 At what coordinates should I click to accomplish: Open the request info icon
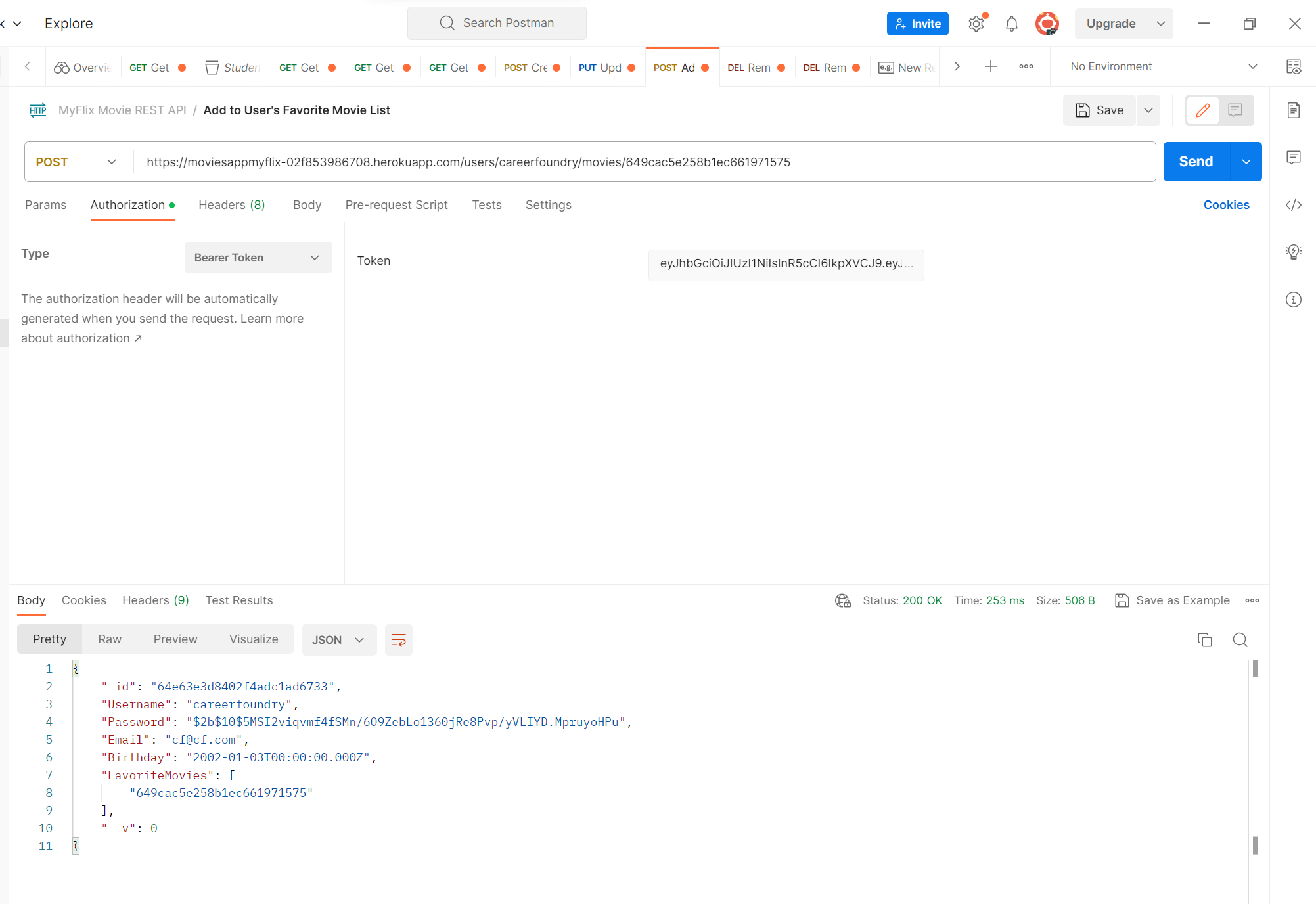(x=1294, y=300)
